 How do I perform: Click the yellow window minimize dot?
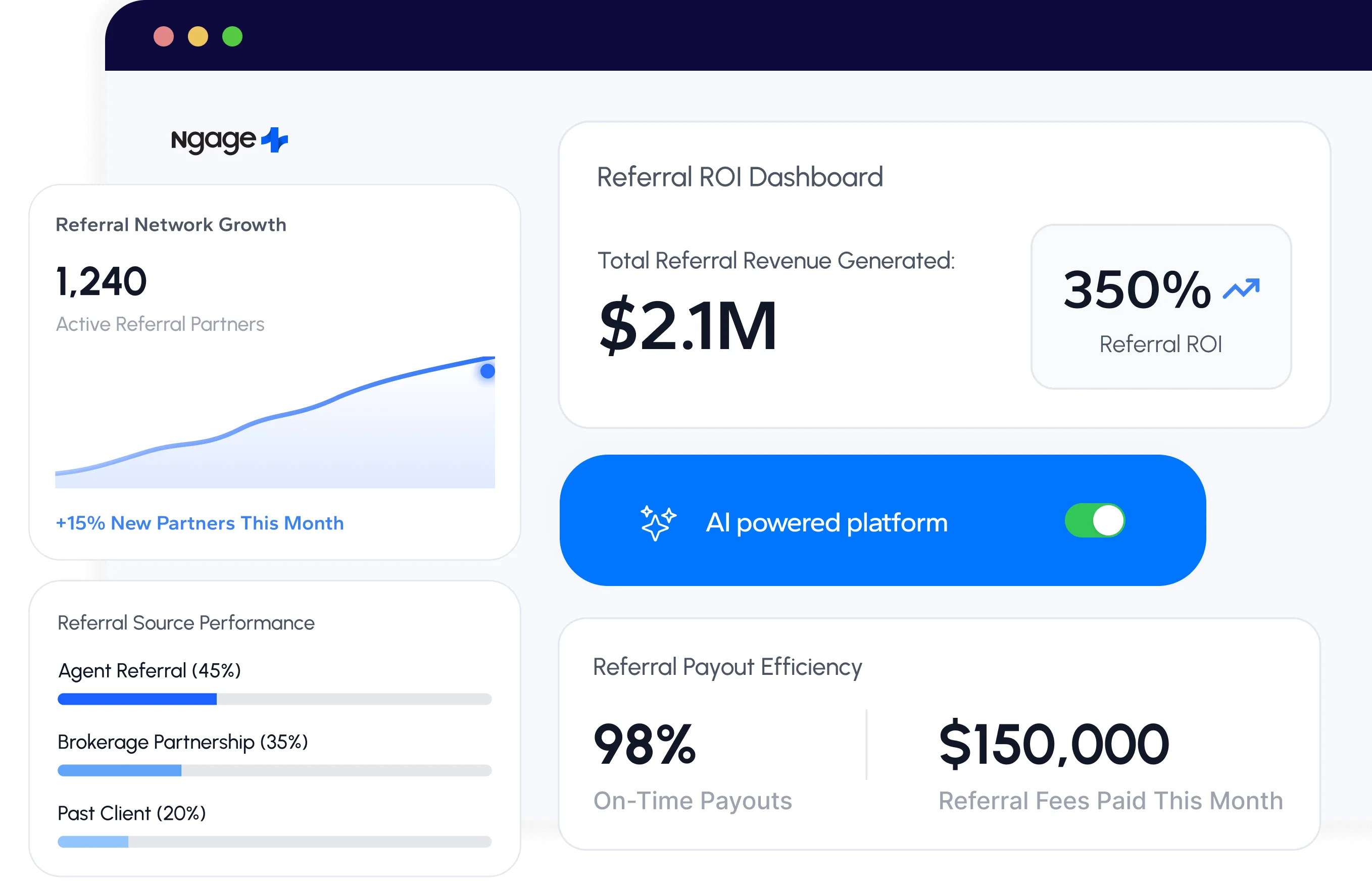point(198,36)
